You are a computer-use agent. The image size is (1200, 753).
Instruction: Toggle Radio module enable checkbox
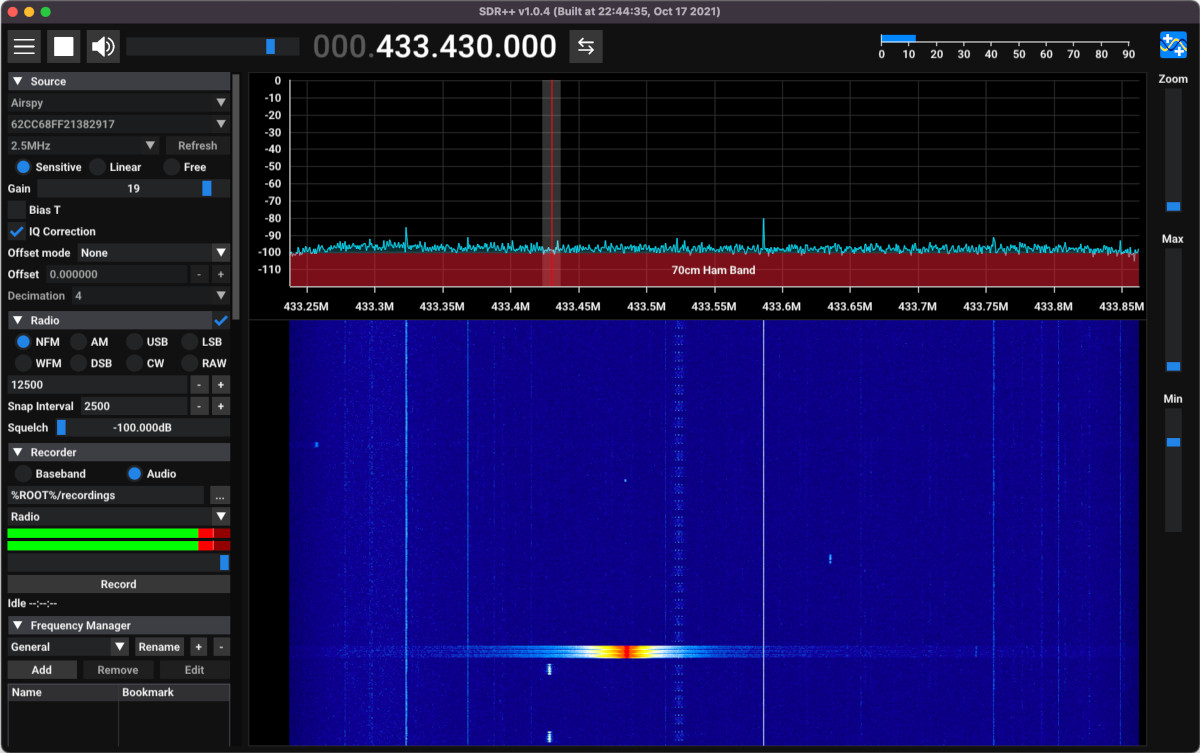[221, 320]
